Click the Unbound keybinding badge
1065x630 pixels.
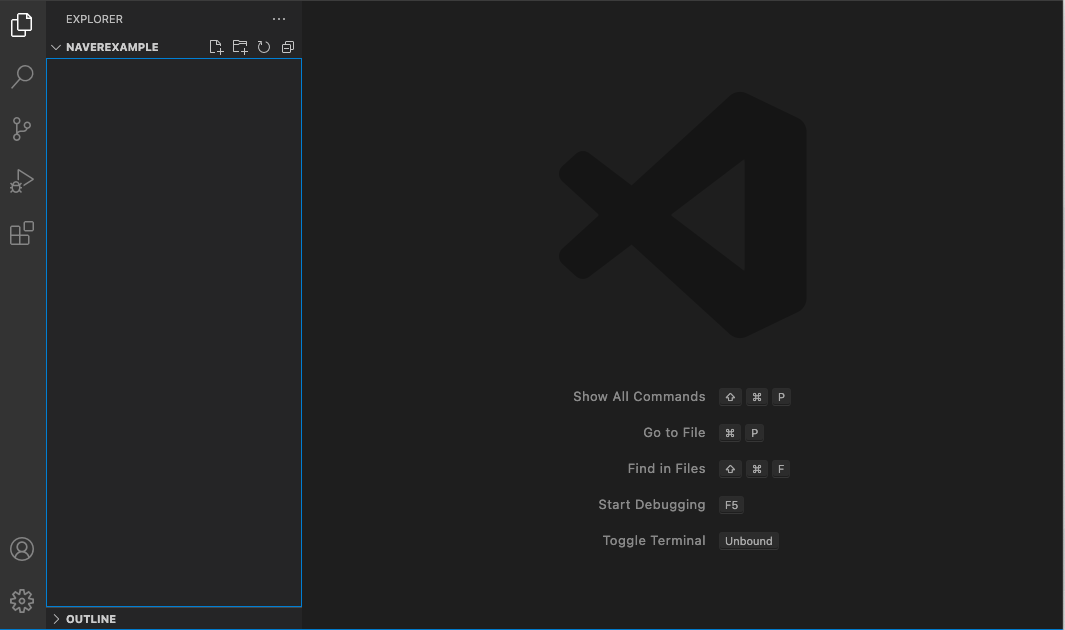pyautogui.click(x=748, y=541)
